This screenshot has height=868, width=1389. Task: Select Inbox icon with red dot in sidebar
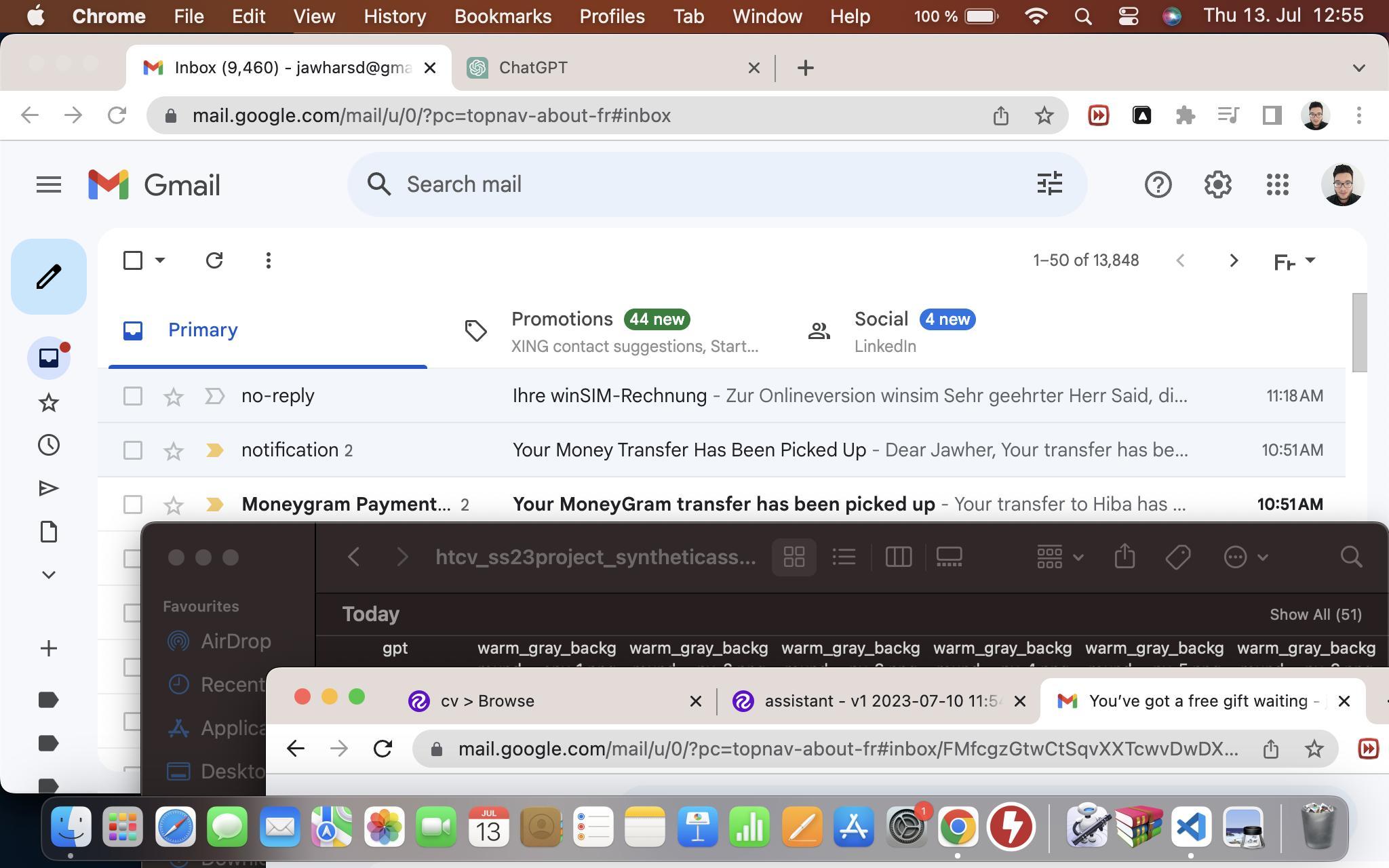coord(49,357)
